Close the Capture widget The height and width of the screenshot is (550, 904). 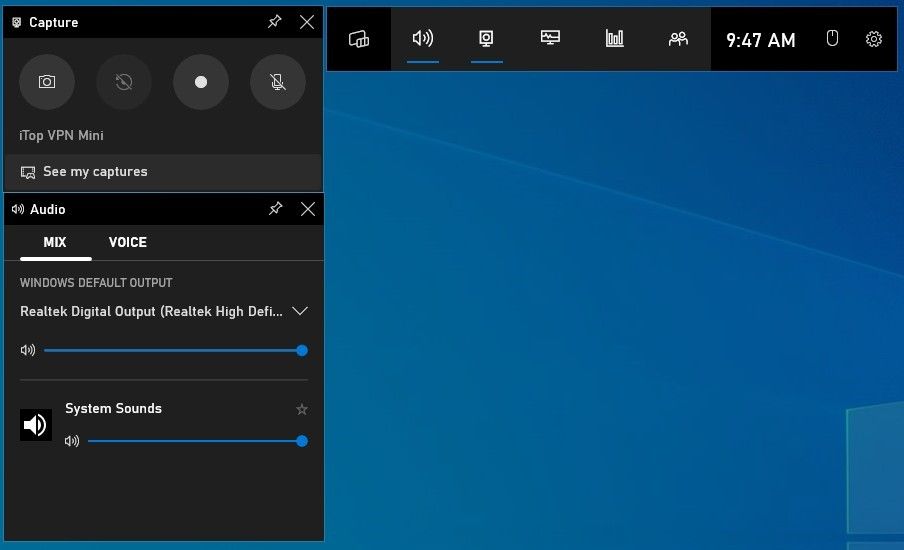(307, 22)
